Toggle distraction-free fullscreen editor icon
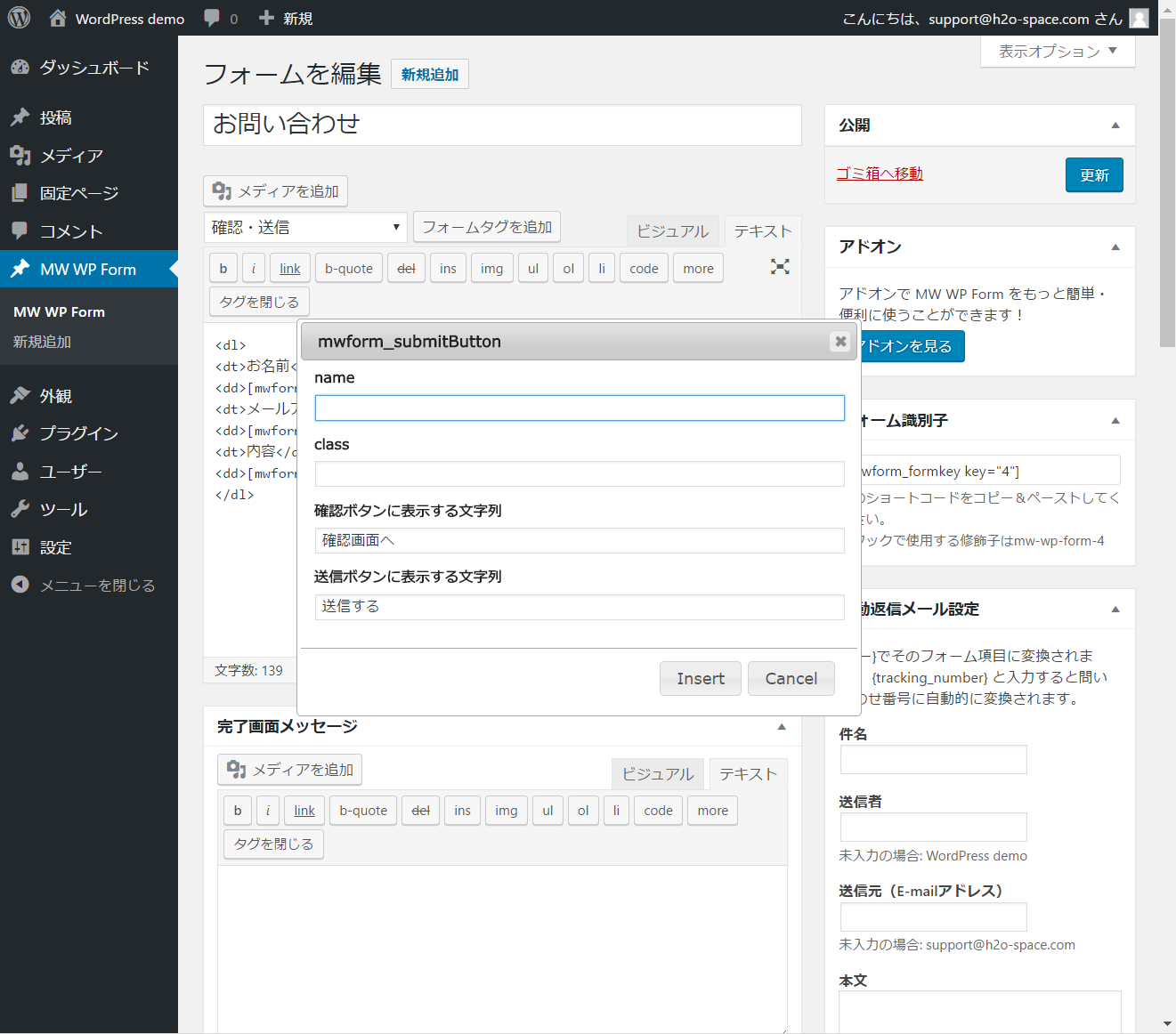Viewport: 1176px width, 1034px height. [780, 267]
